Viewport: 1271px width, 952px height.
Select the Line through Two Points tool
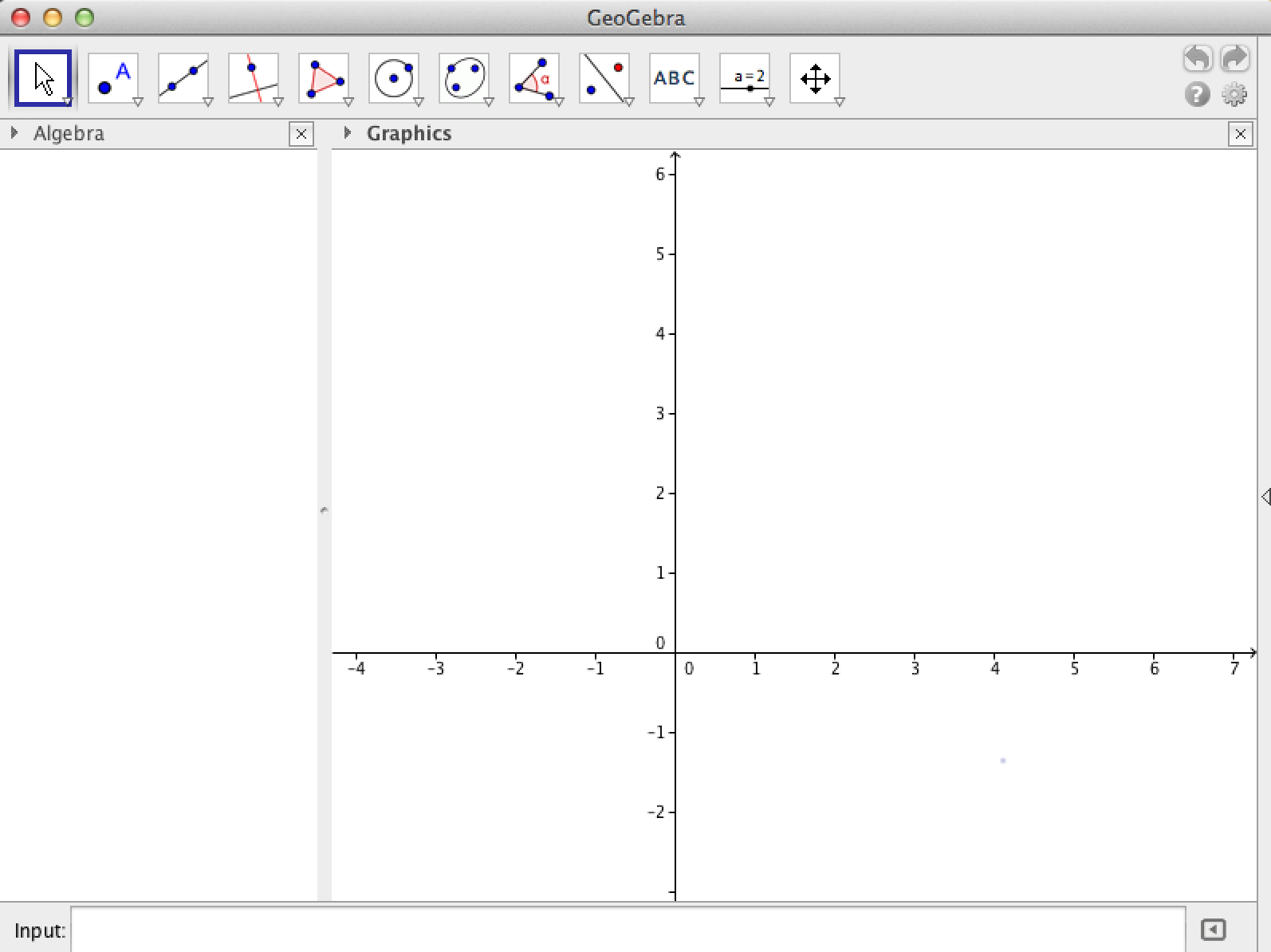[183, 77]
